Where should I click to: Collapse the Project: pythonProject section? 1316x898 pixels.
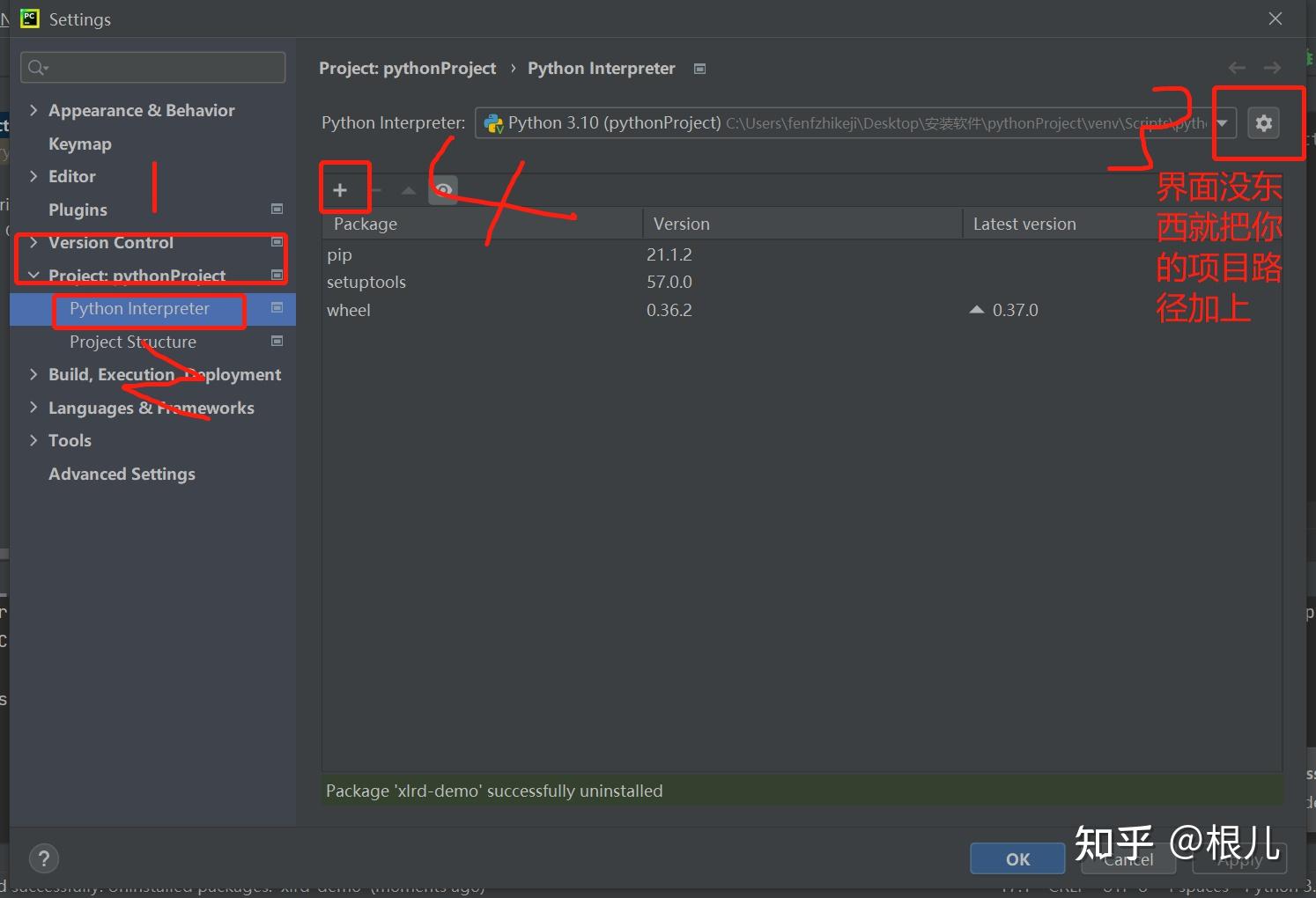pyautogui.click(x=33, y=276)
